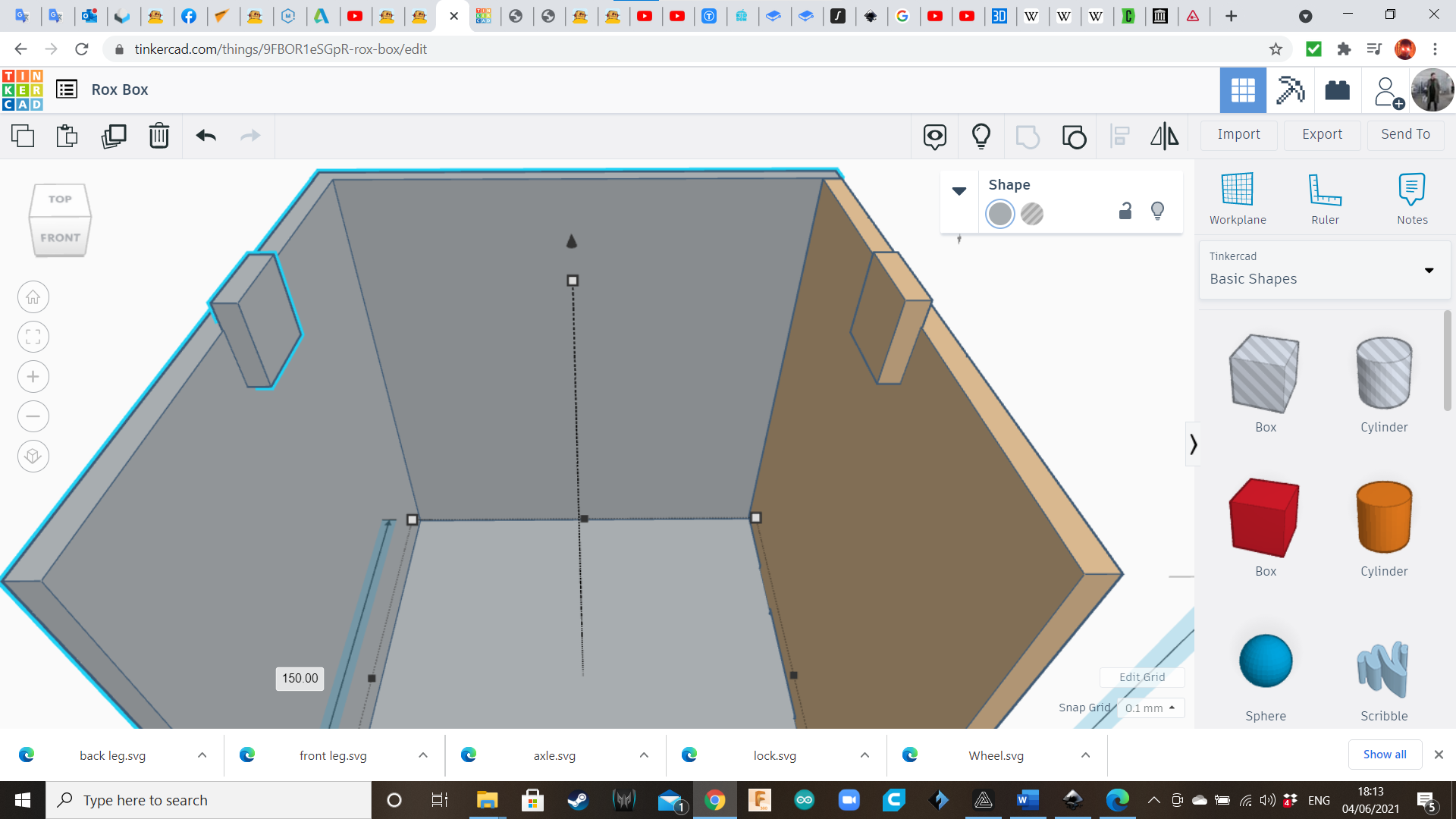Open the Send To menu

tap(1405, 134)
